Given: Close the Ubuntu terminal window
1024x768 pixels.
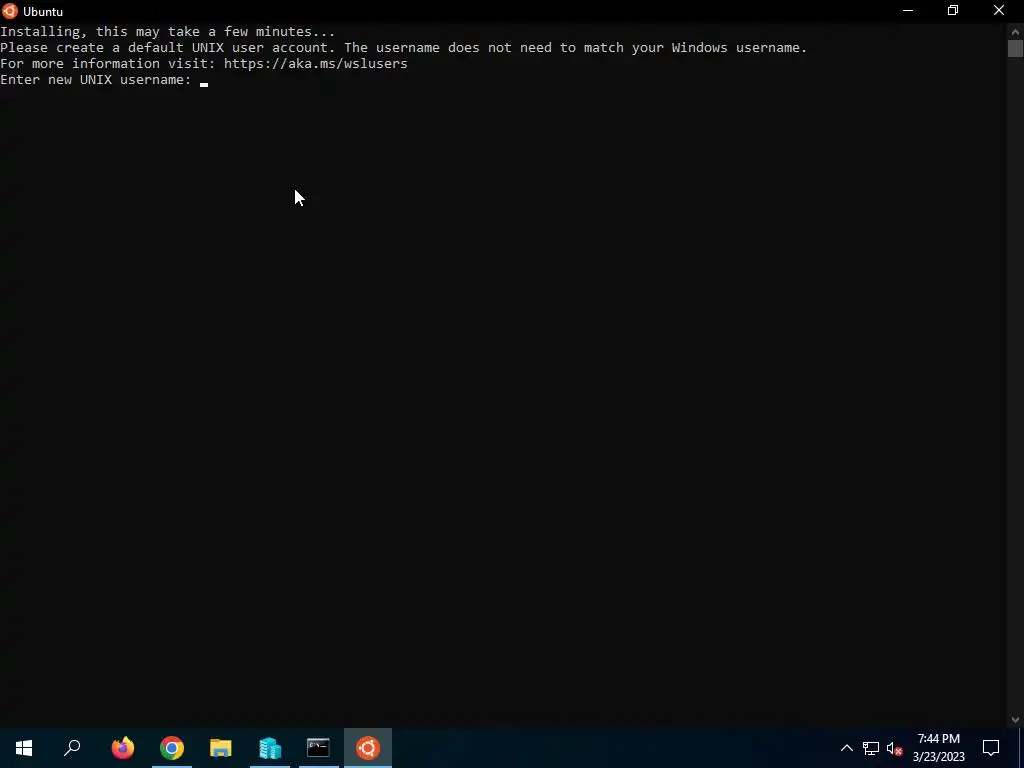Looking at the screenshot, I should point(999,10).
